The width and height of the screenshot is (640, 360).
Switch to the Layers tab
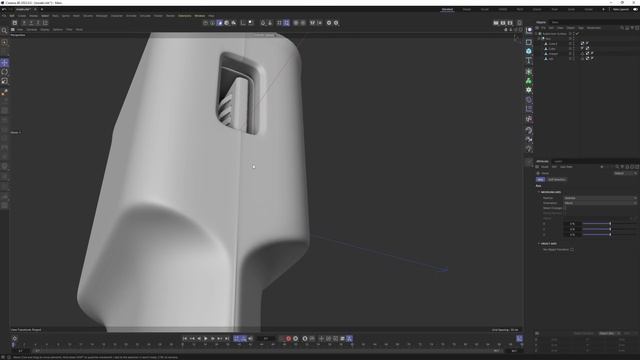click(558, 161)
